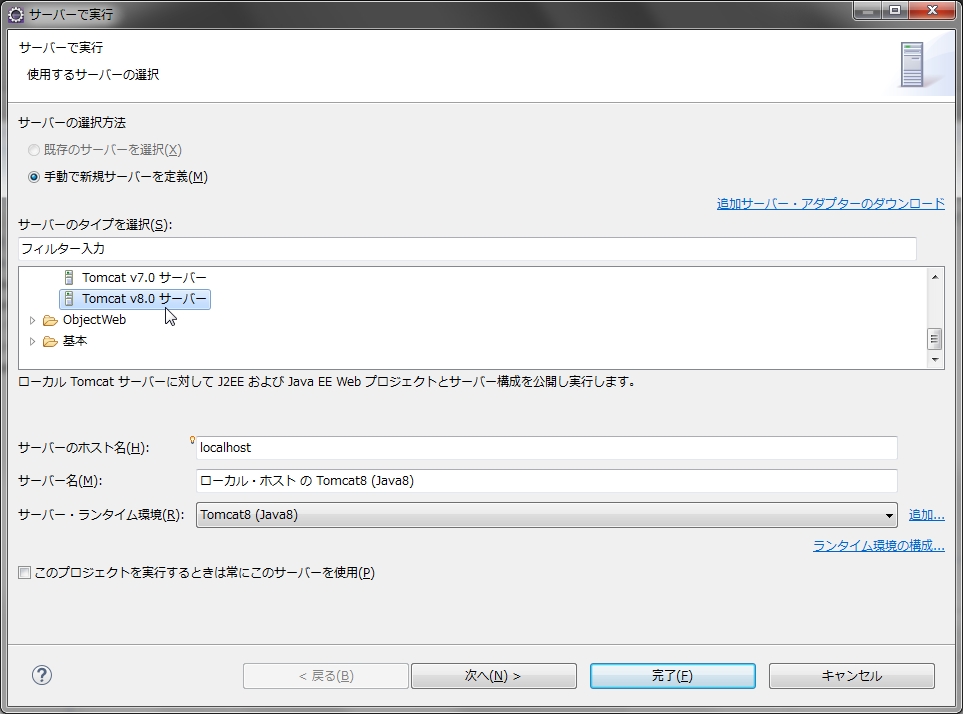The width and height of the screenshot is (963, 714).
Task: Click the 基本 folder icon
Action: [x=50, y=341]
